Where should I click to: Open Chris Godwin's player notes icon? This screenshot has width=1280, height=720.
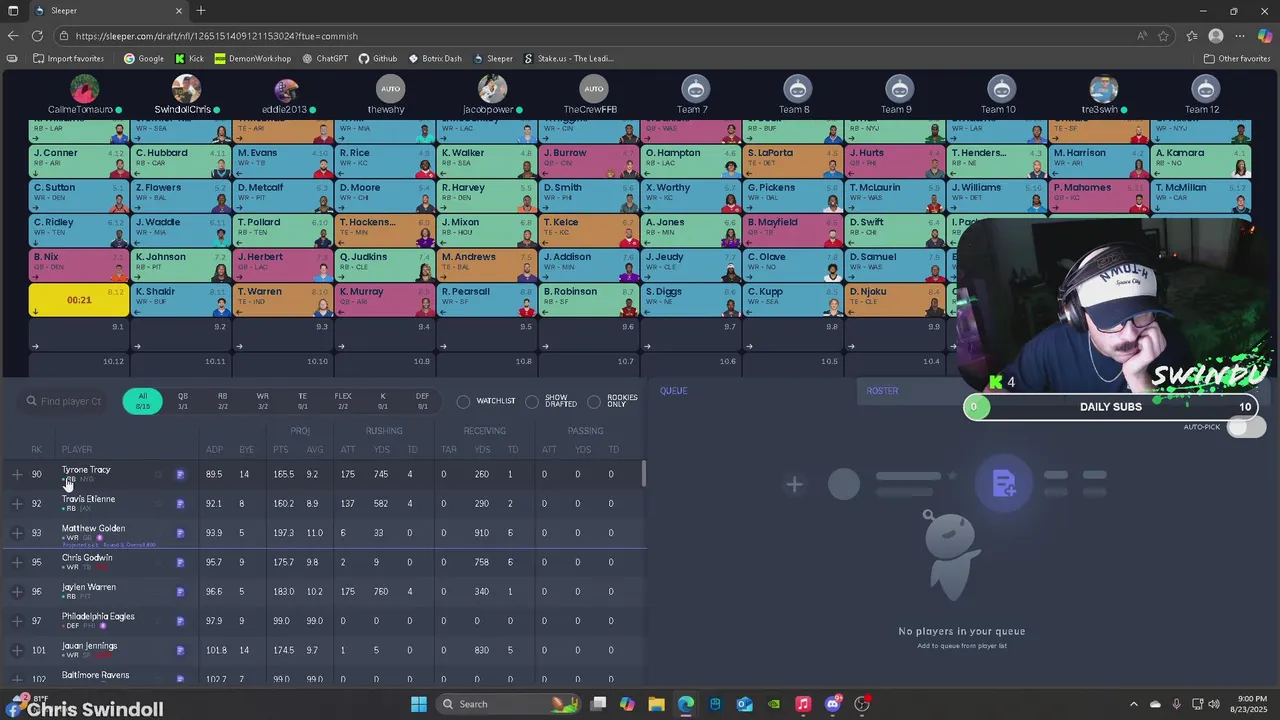tap(180, 562)
